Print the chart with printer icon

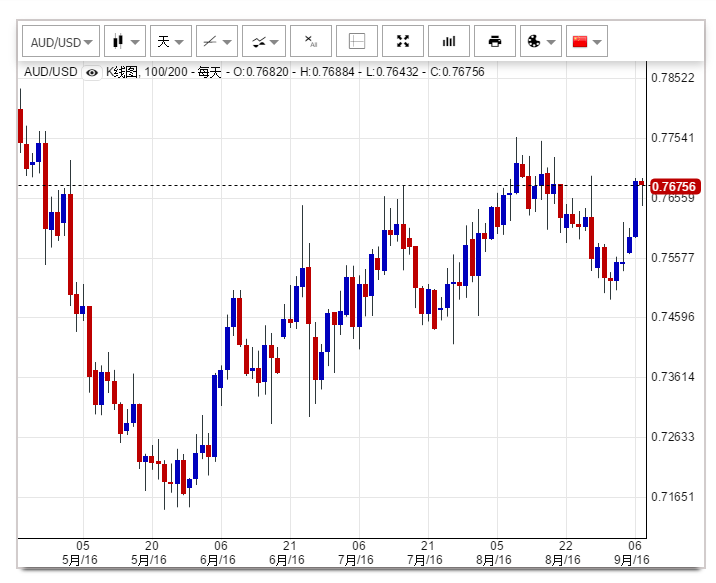(x=495, y=42)
